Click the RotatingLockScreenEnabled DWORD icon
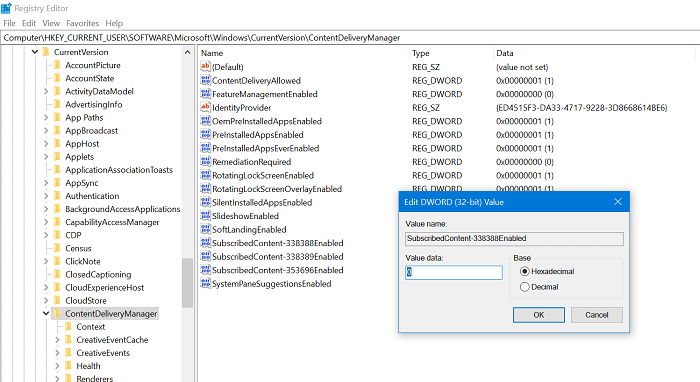 pos(205,175)
